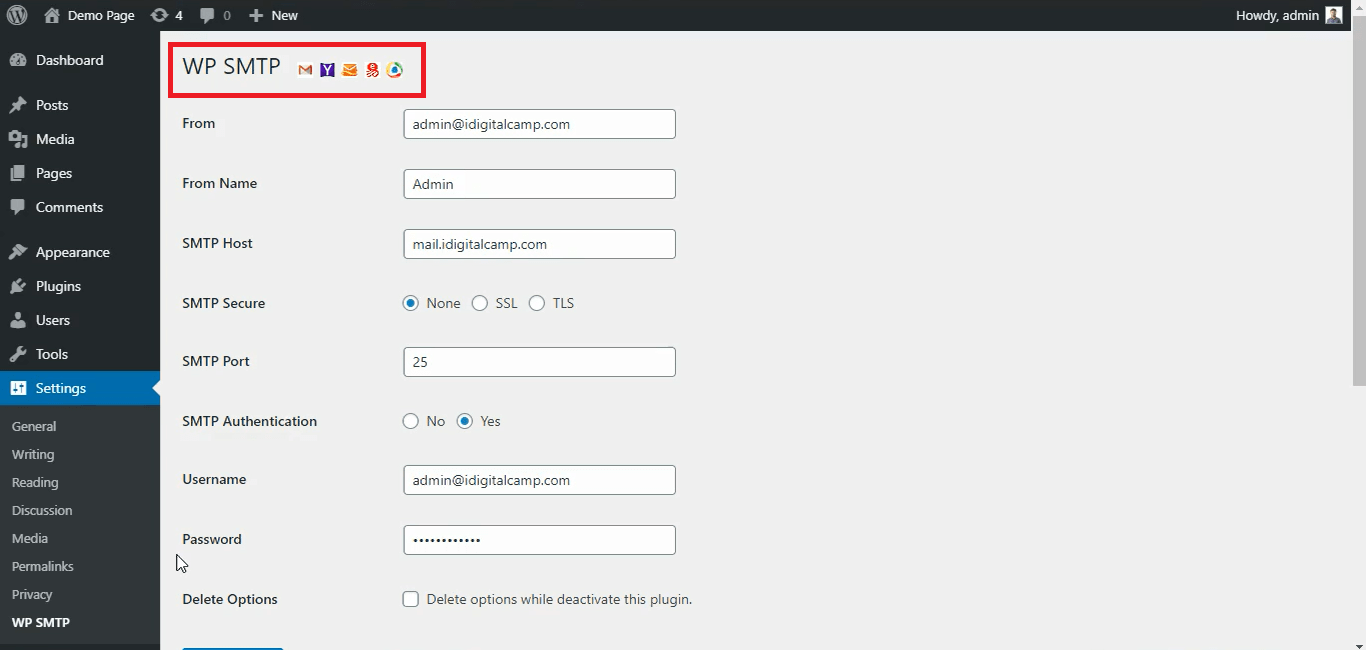Click the Hotmail envelope icon
Viewport: 1366px width, 650px height.
[x=349, y=70]
